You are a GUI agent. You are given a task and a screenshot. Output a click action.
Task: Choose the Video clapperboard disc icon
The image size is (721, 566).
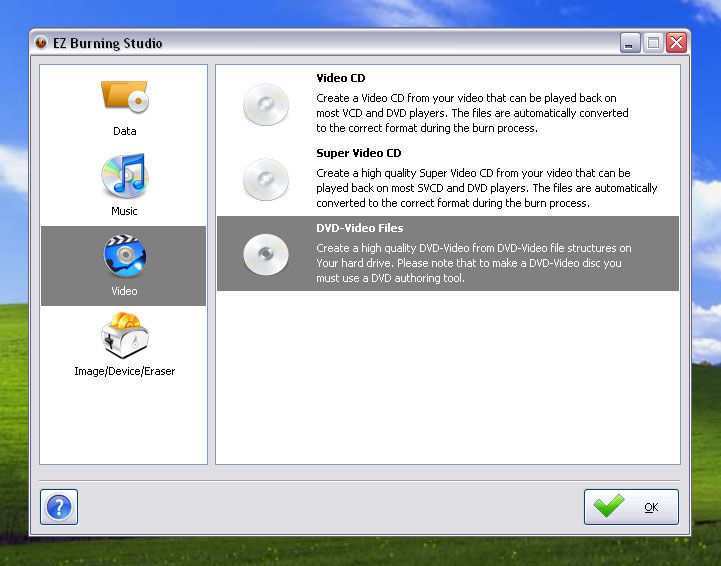(125, 256)
